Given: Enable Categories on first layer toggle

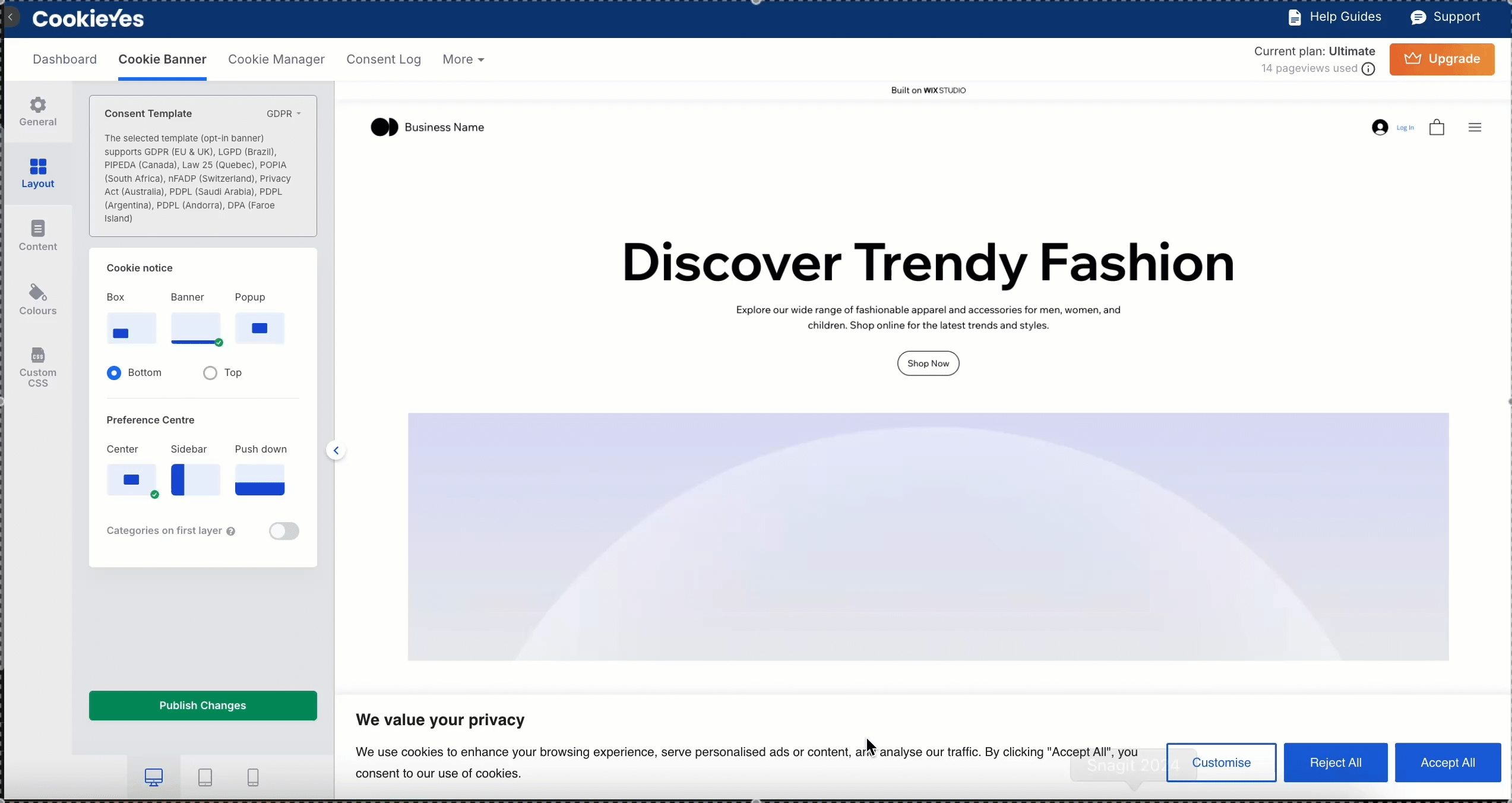Looking at the screenshot, I should (284, 531).
